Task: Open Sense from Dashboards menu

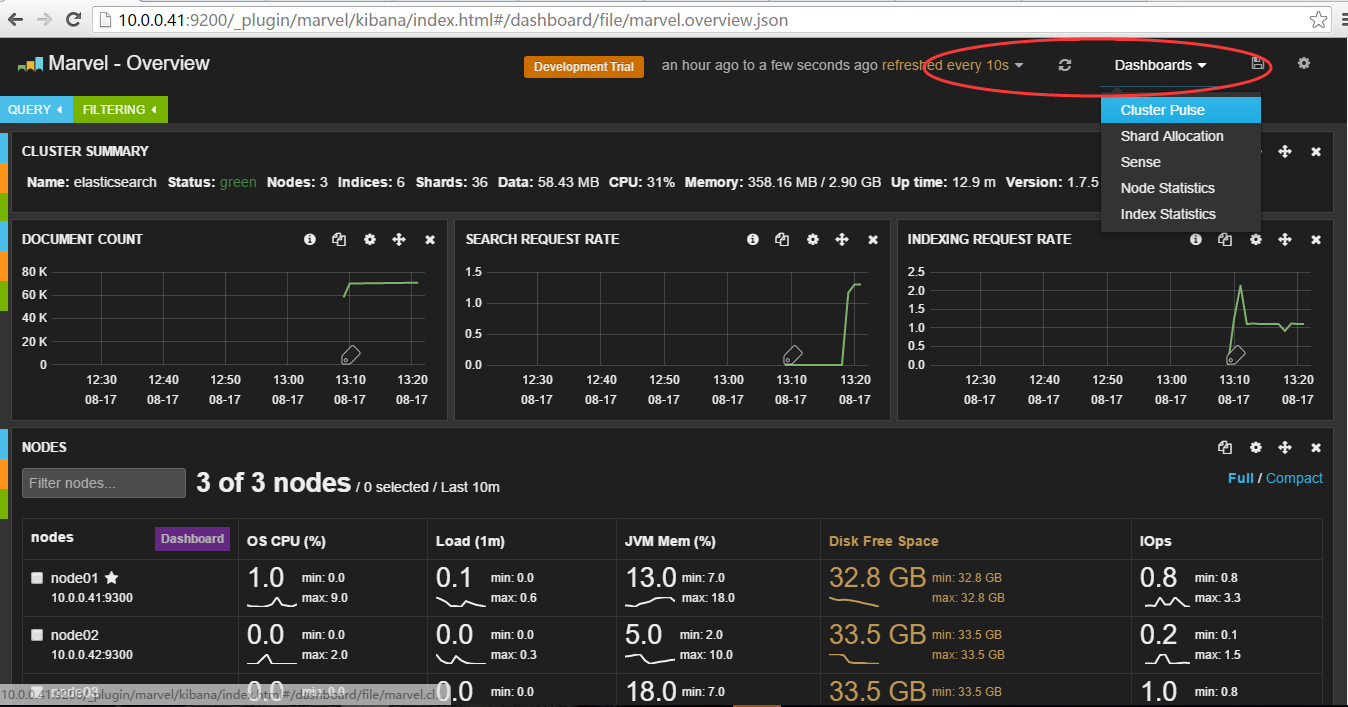Action: tap(1181, 162)
